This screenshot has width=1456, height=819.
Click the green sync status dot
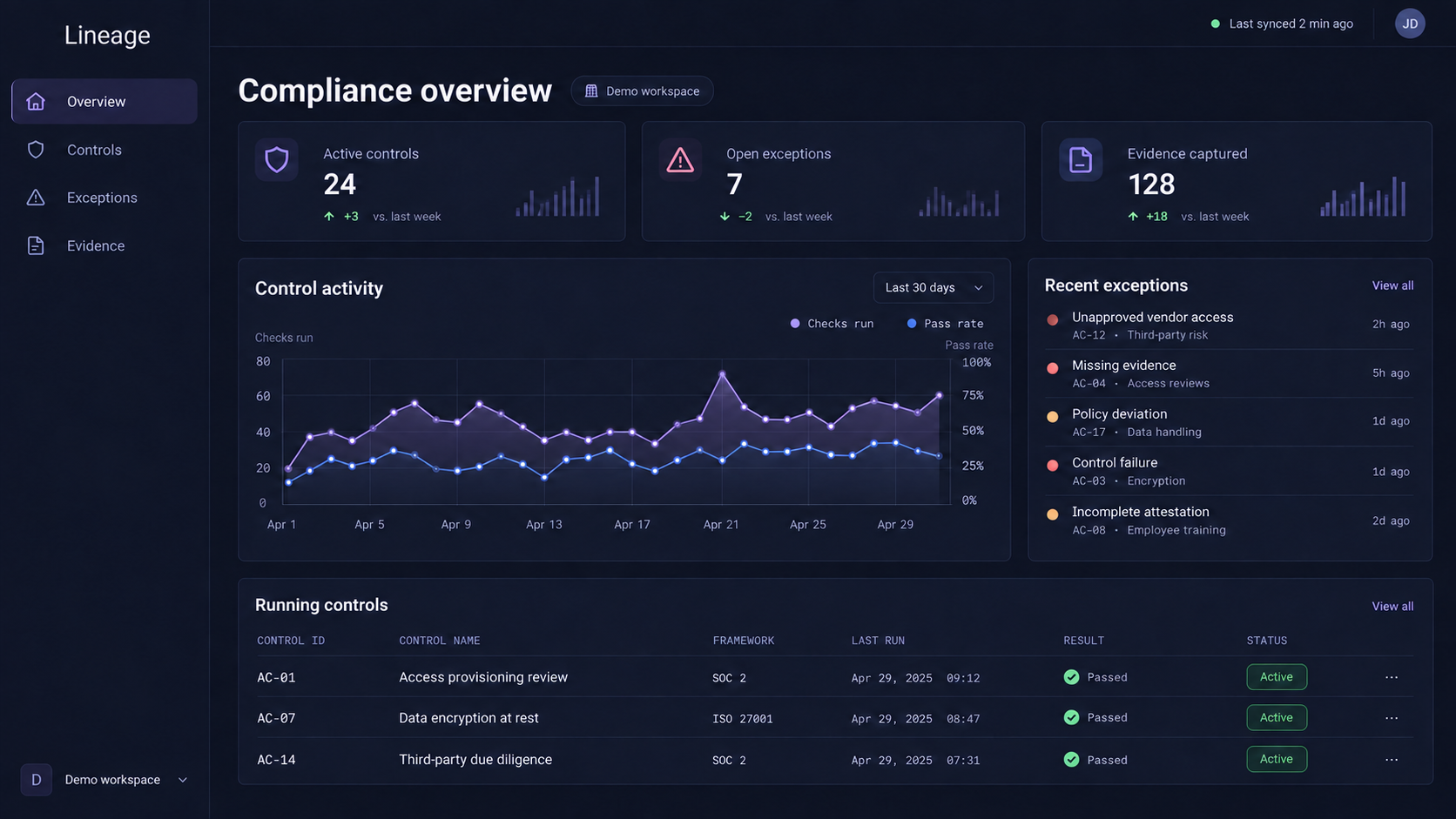(x=1216, y=23)
